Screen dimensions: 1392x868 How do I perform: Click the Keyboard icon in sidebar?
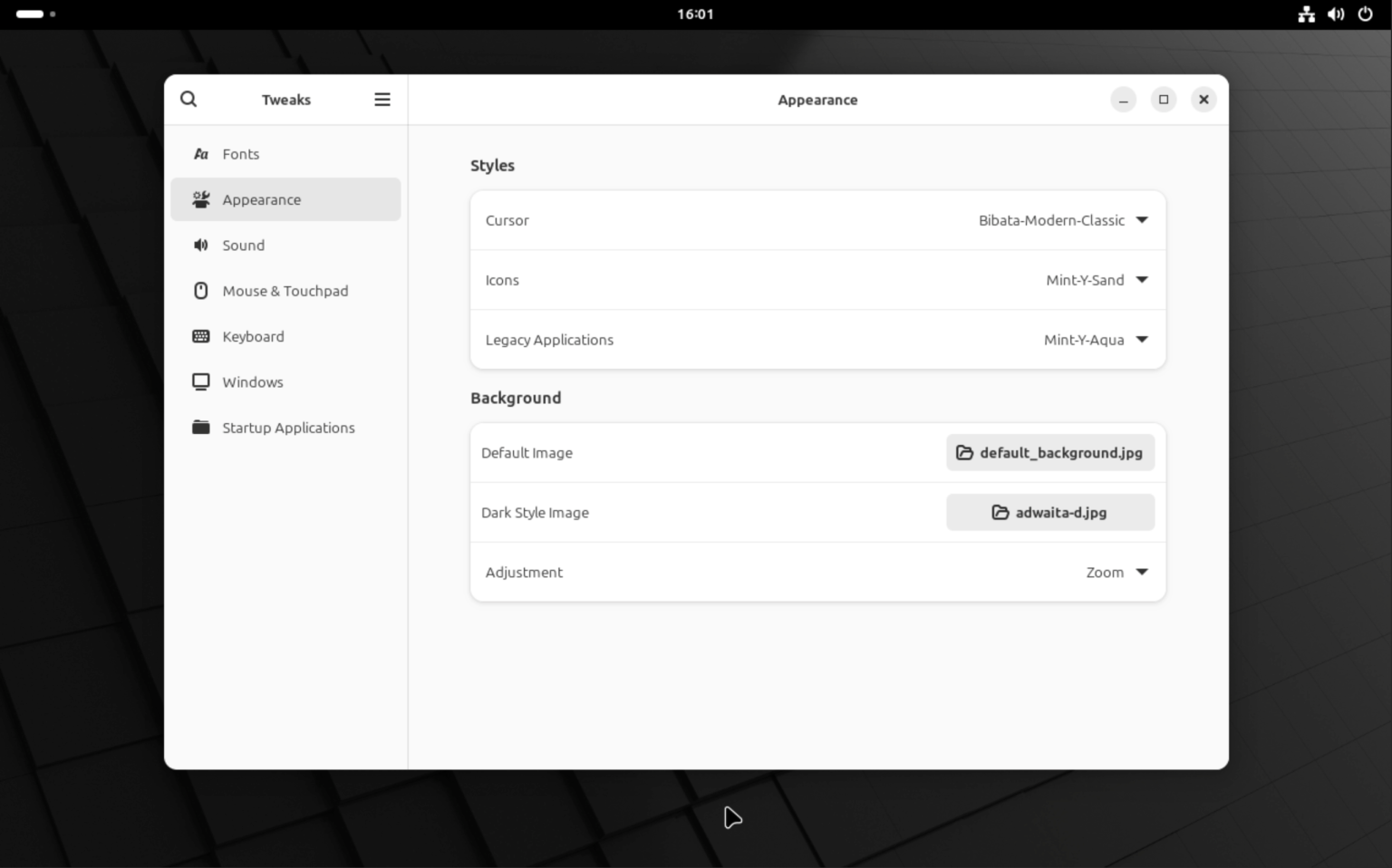[x=200, y=336]
